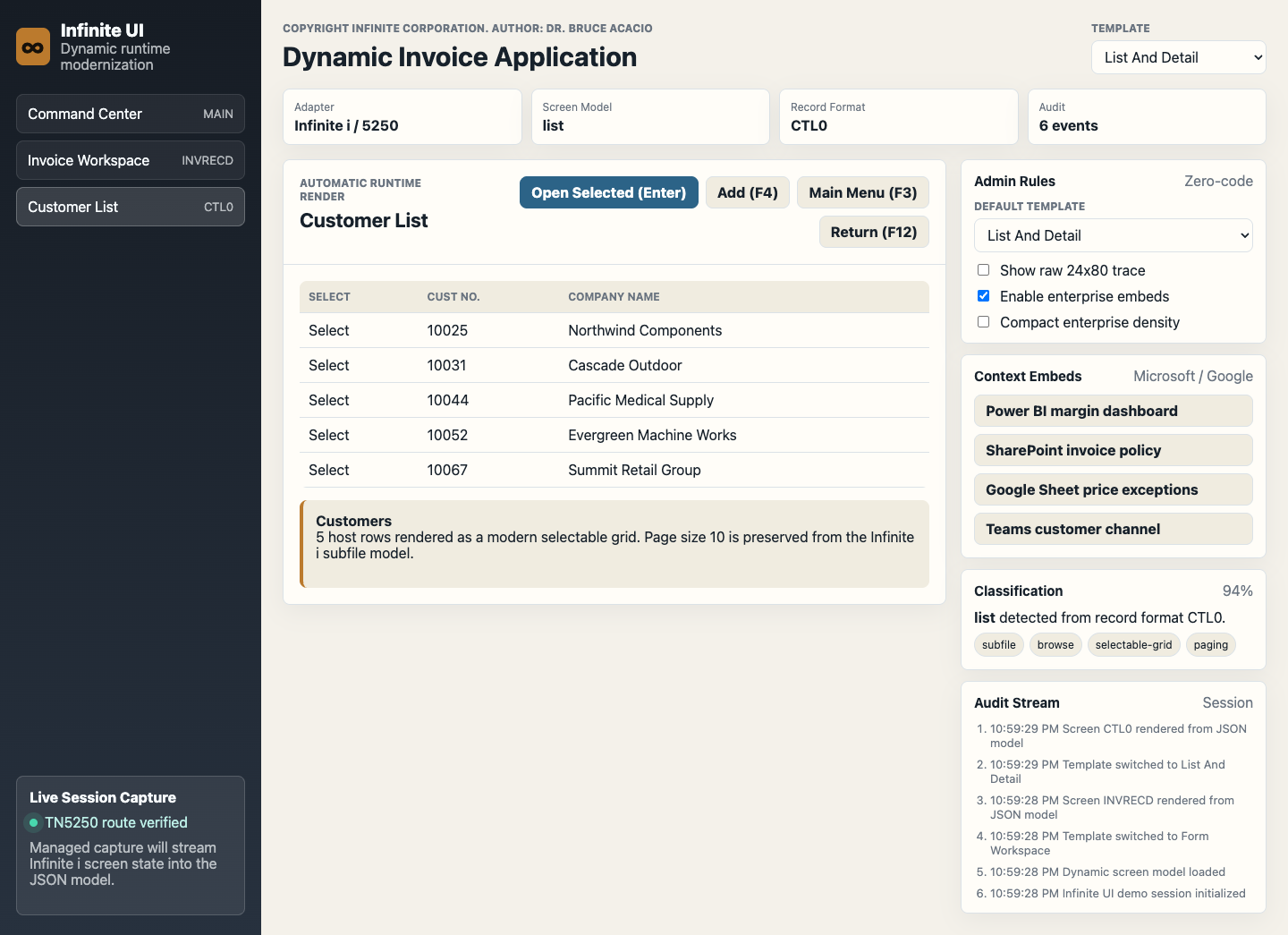Go to Invoice Workspace screen
Image resolution: width=1288 pixels, height=935 pixels.
click(x=131, y=160)
